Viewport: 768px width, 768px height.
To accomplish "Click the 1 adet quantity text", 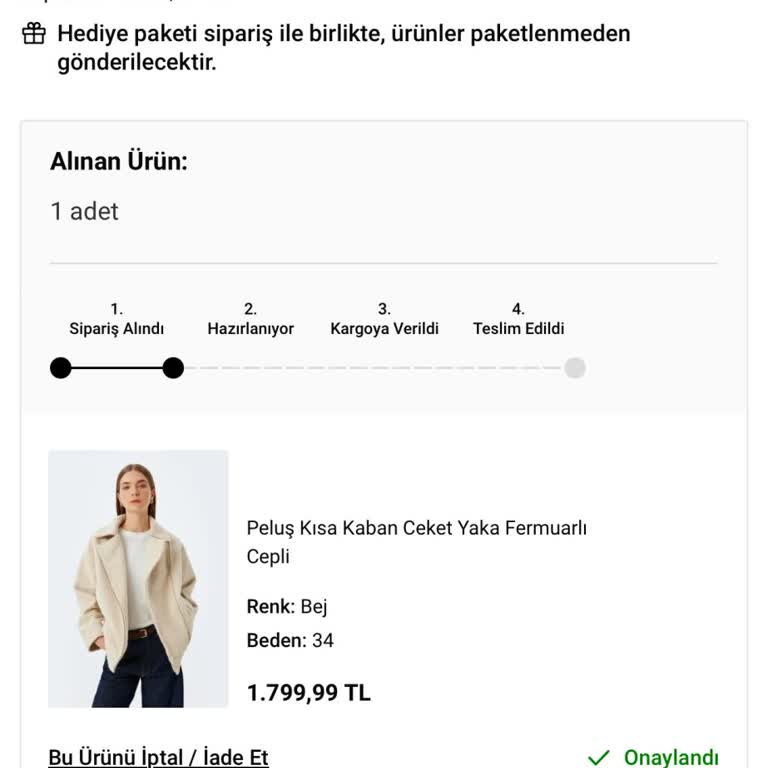I will 84,211.
